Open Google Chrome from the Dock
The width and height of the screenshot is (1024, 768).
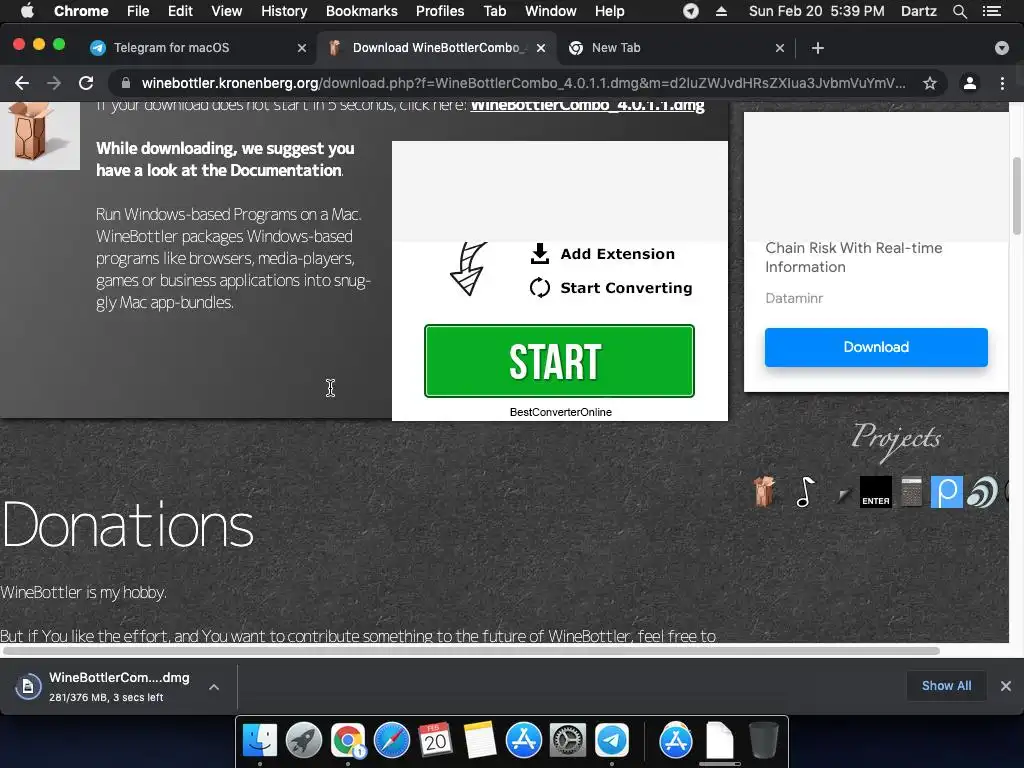point(348,741)
